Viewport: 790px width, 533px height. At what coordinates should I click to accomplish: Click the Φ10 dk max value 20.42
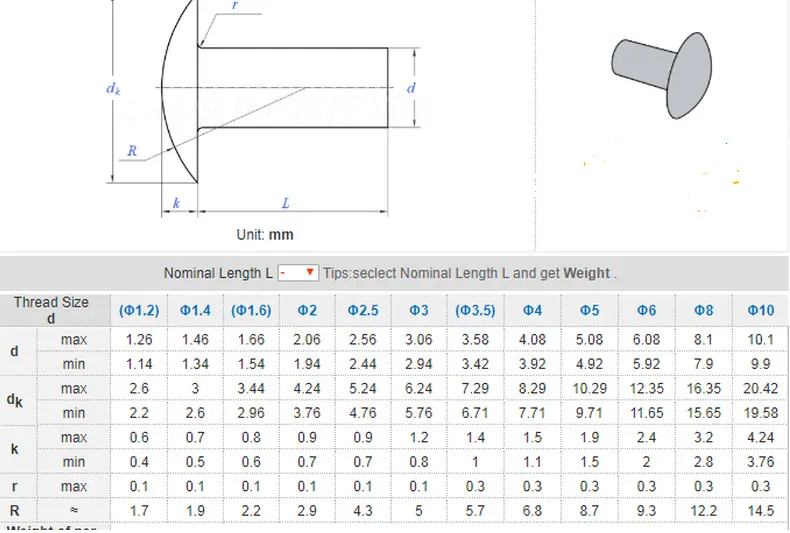point(761,388)
